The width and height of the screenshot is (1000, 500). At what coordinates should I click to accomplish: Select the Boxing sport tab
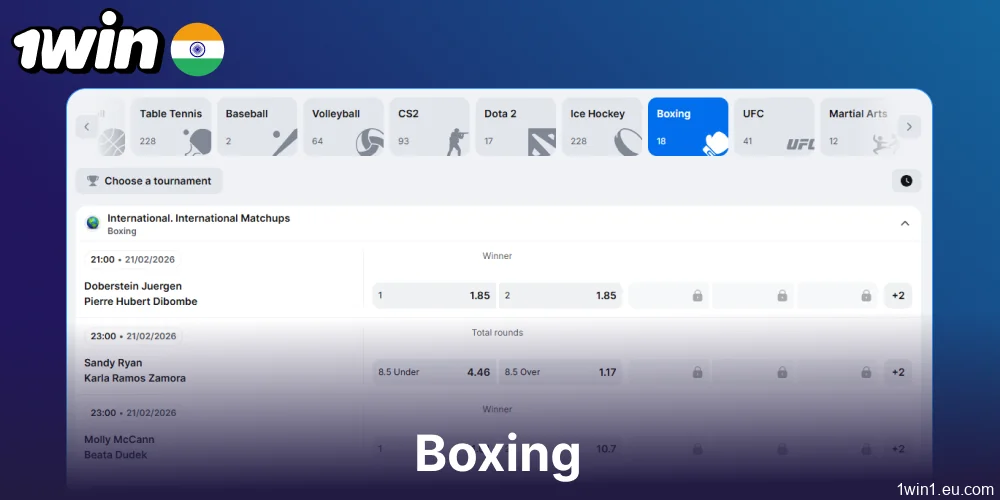[688, 127]
